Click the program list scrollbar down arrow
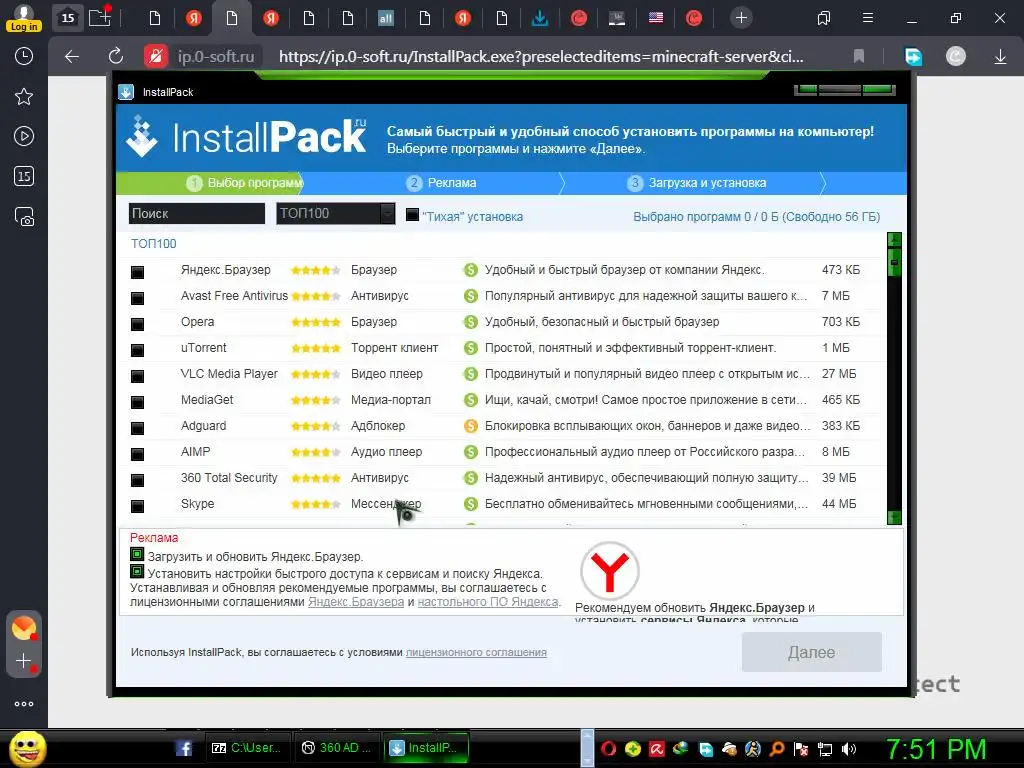The image size is (1024, 768). 894,517
